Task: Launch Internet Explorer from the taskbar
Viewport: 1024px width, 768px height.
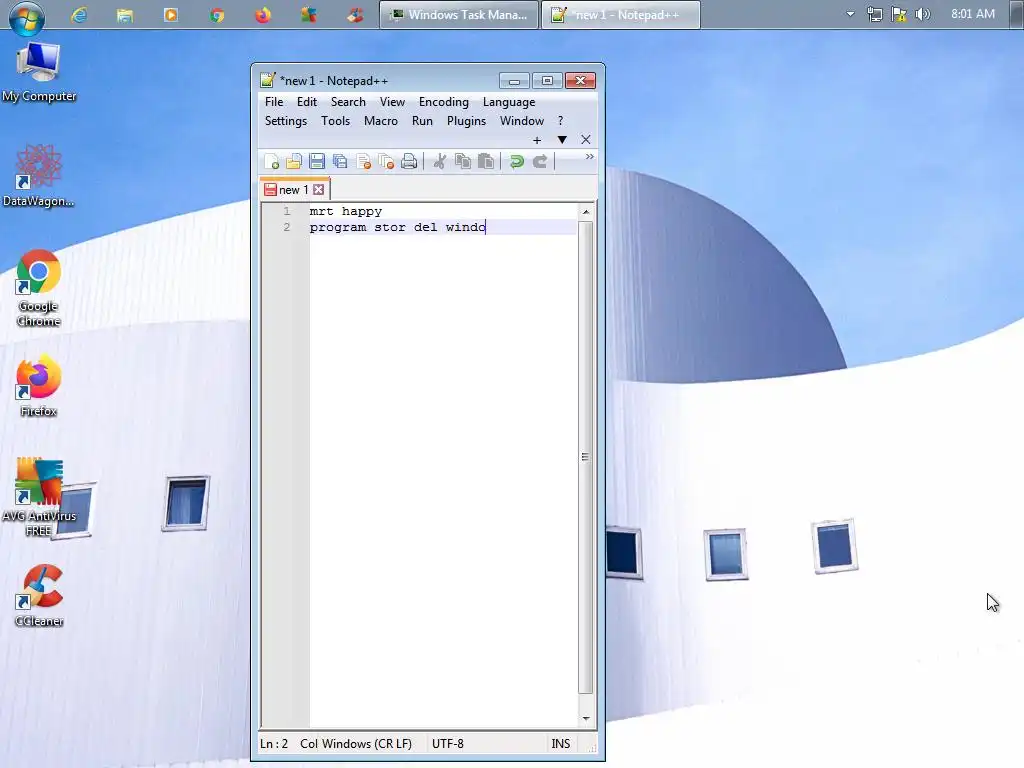Action: pyautogui.click(x=79, y=14)
